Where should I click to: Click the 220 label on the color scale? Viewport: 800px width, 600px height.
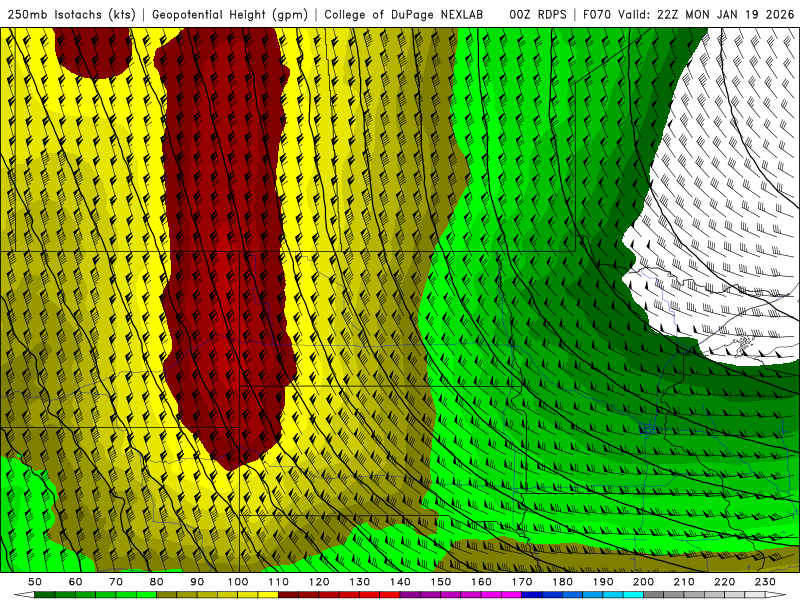coord(724,582)
